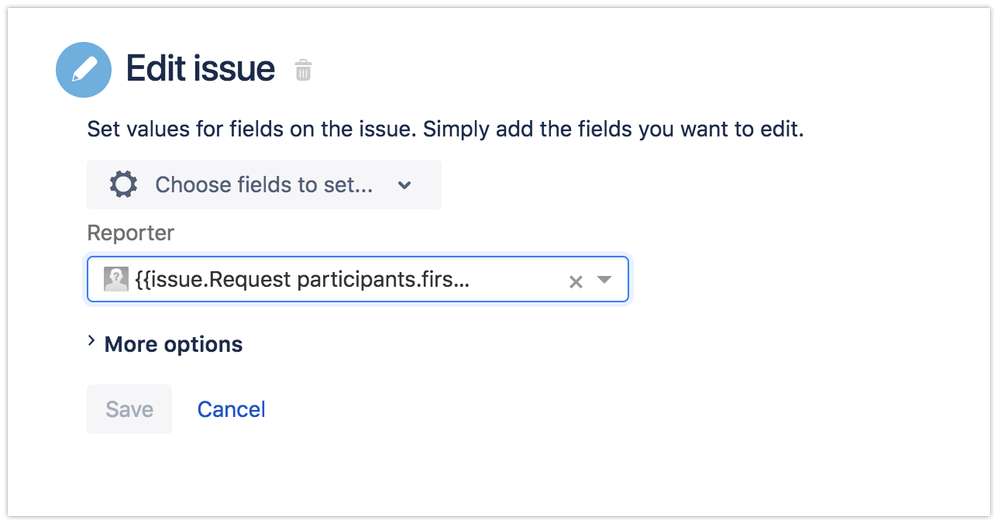Click the More options label
The height and width of the screenshot is (524, 998).
173,344
